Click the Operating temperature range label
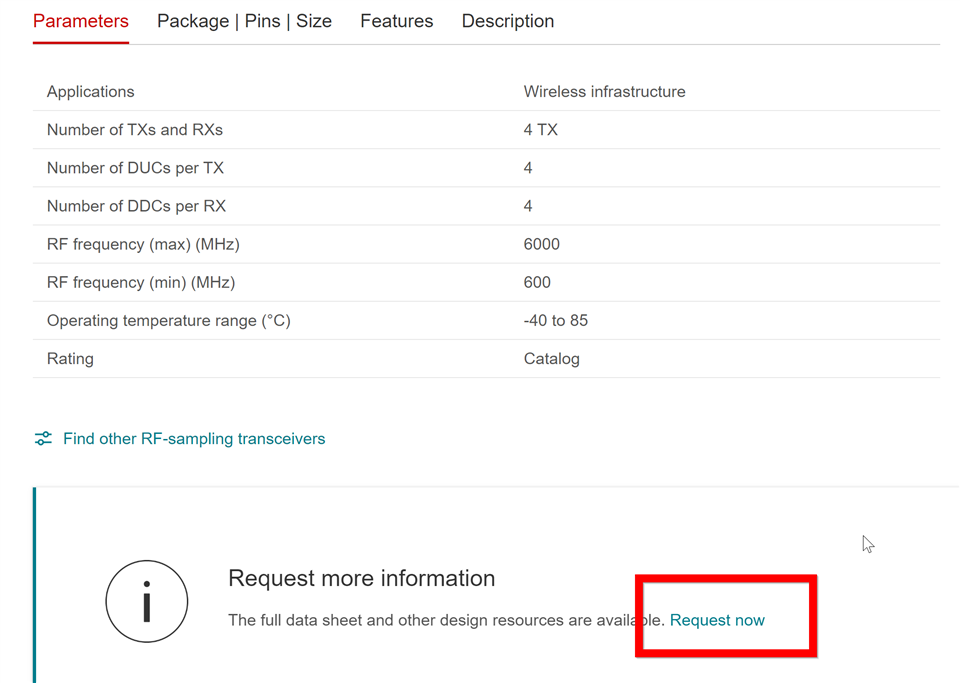Image resolution: width=960 pixels, height=683 pixels. (x=169, y=321)
